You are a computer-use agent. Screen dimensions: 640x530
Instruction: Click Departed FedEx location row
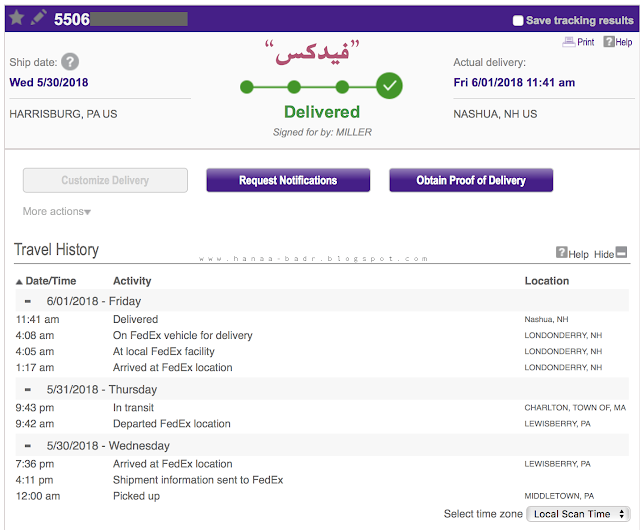[322, 424]
